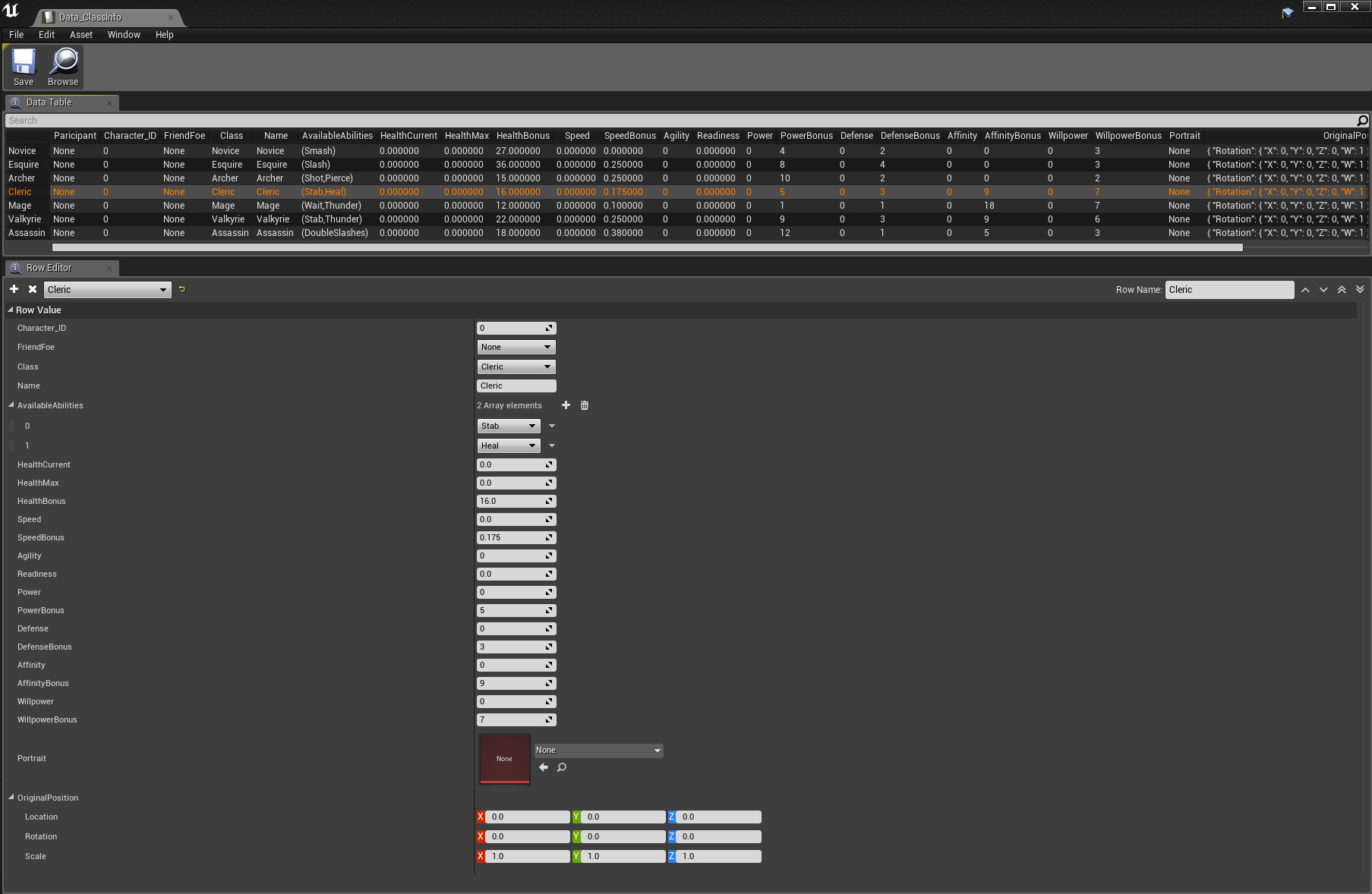
Task: Jump to last row with double-chevron icon
Action: click(1360, 289)
